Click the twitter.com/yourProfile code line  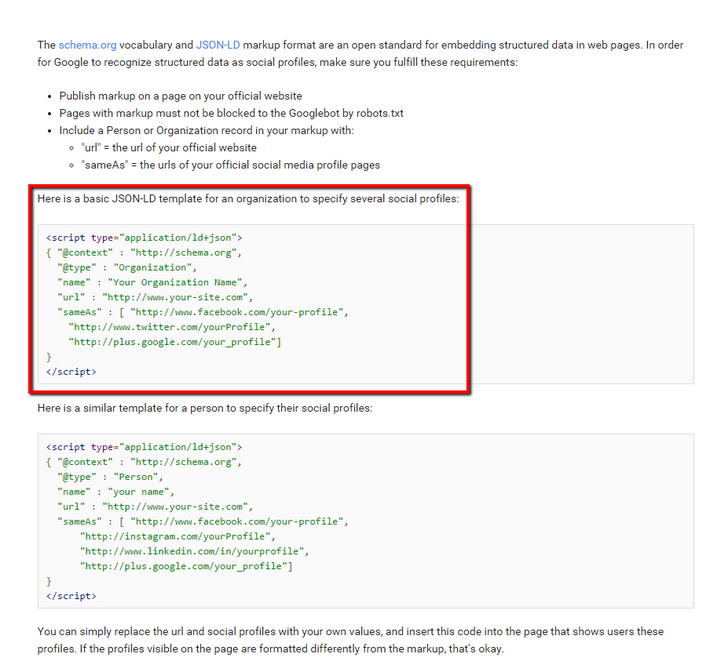(x=172, y=327)
